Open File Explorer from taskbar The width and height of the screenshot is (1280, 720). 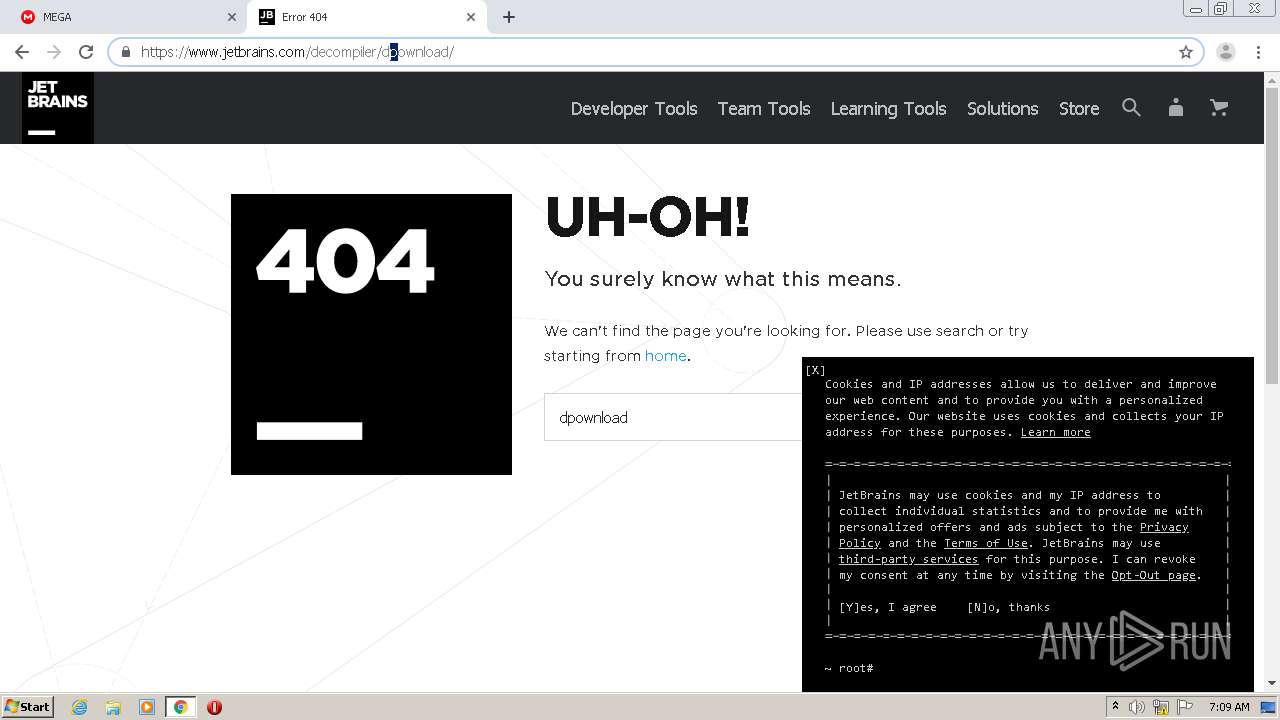113,707
